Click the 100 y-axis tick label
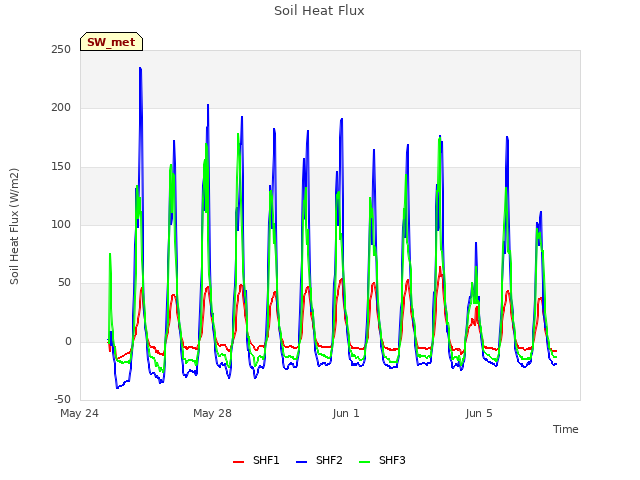The image size is (640, 480). click(x=61, y=224)
